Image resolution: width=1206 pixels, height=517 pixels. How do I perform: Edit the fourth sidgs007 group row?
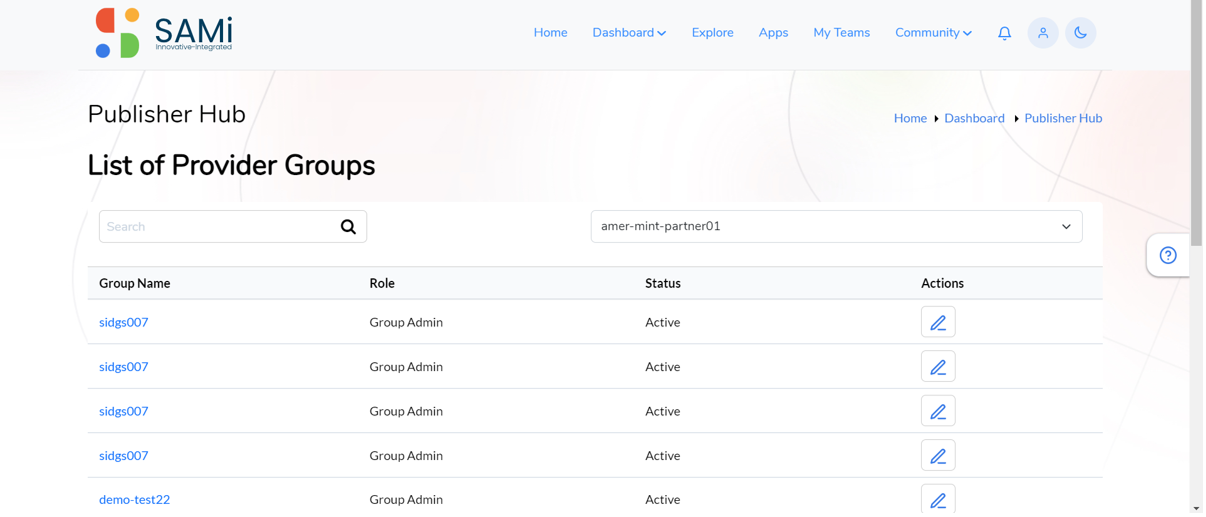(x=938, y=456)
